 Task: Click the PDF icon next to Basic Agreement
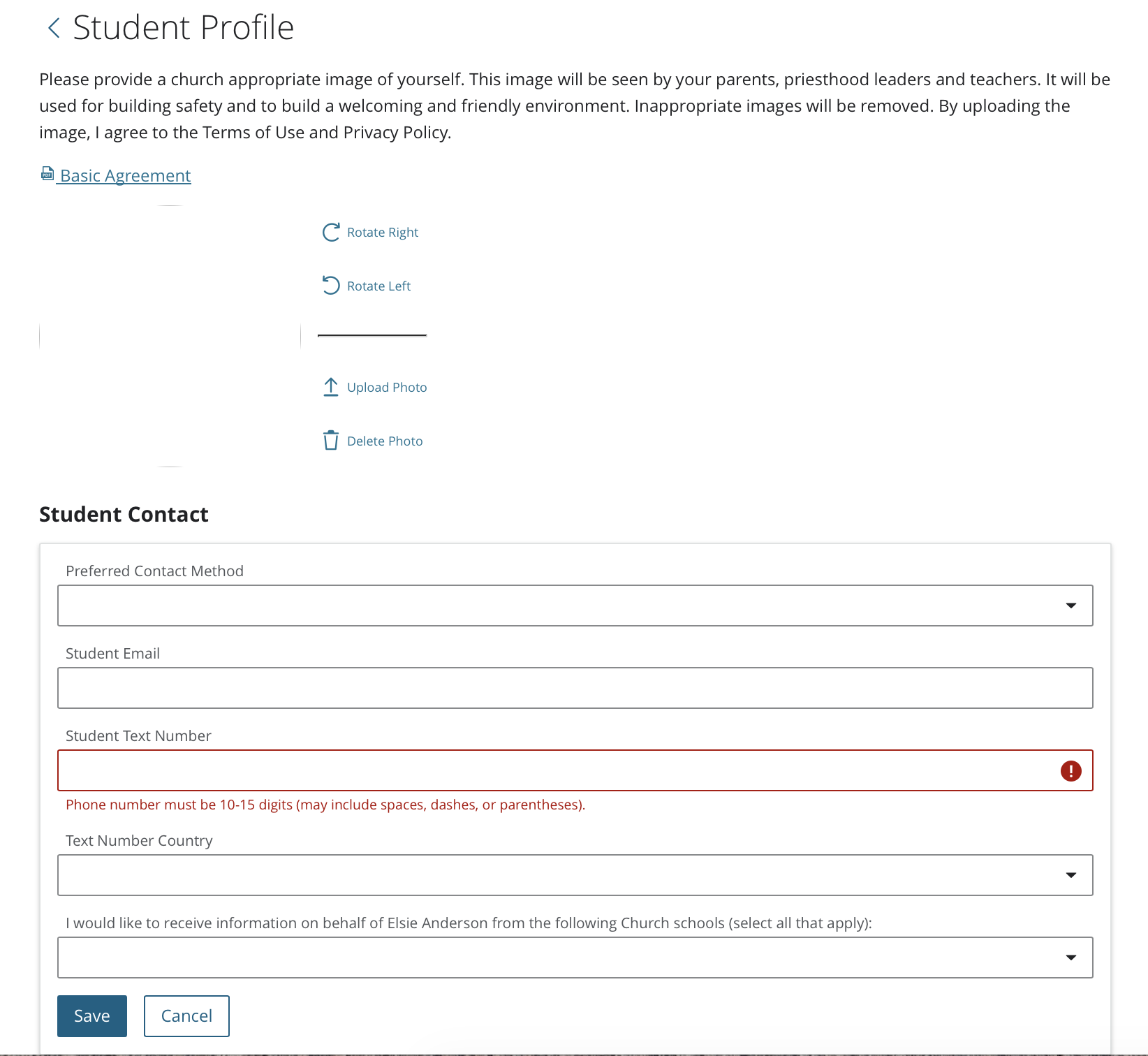pos(47,174)
